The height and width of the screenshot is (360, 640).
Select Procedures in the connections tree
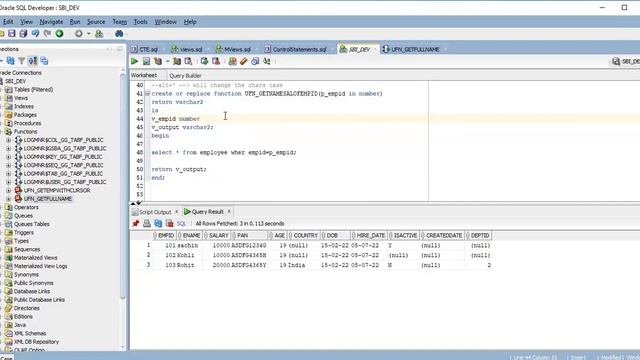click(x=27, y=123)
